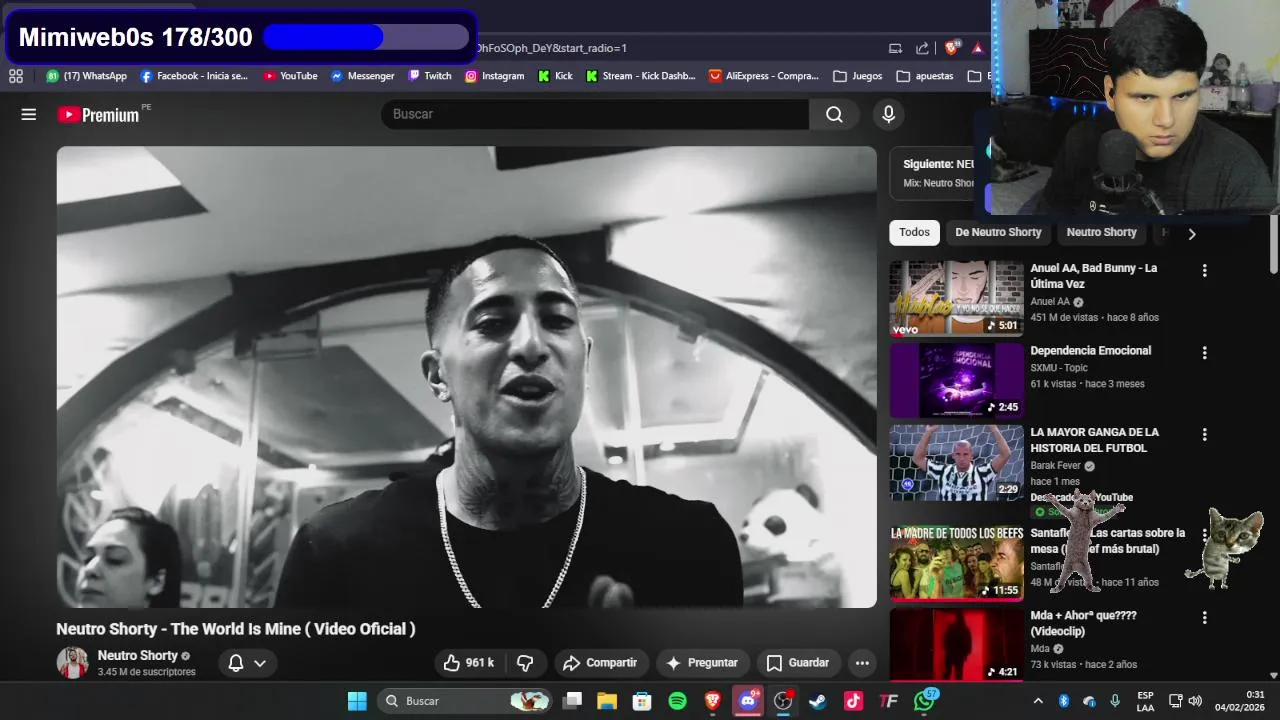The image size is (1280, 720).
Task: Select the Todos filter chip
Action: (x=914, y=232)
